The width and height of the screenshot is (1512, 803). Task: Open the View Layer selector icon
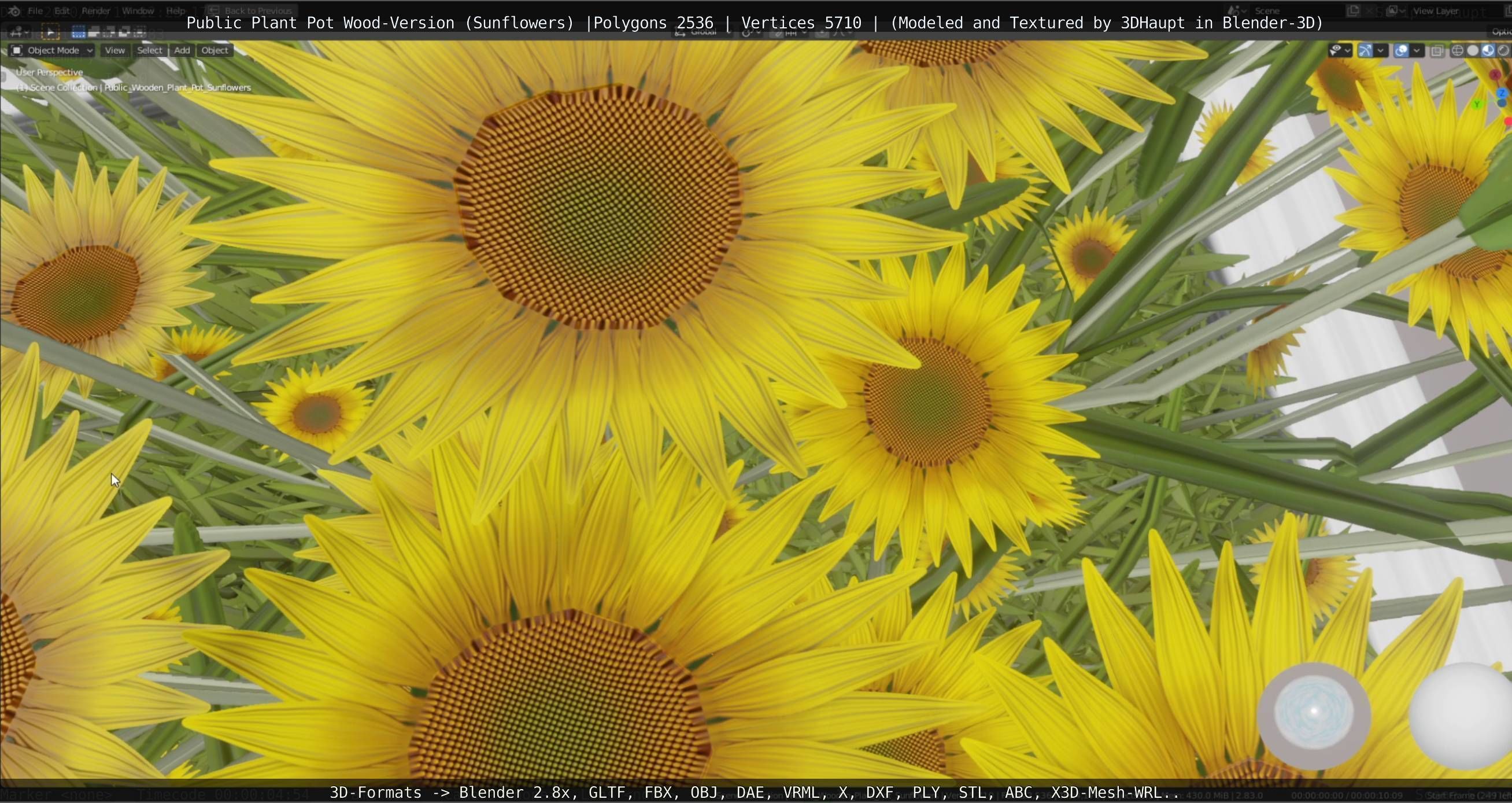pos(1396,10)
